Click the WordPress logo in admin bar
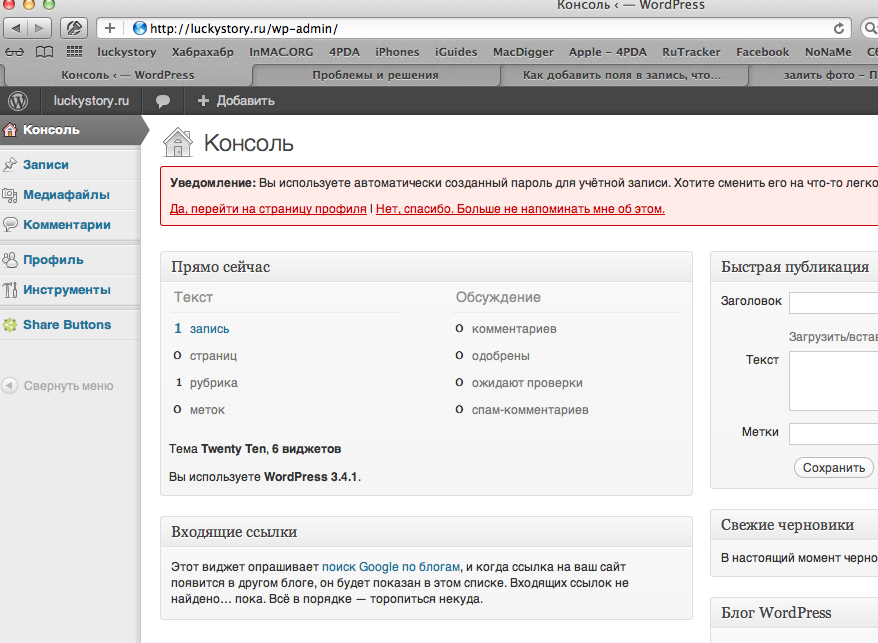878x643 pixels. click(x=18, y=101)
